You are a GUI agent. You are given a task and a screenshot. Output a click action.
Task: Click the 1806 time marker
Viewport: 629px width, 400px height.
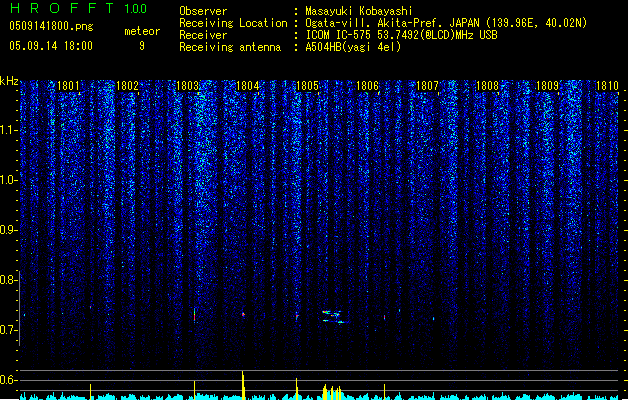pyautogui.click(x=367, y=85)
